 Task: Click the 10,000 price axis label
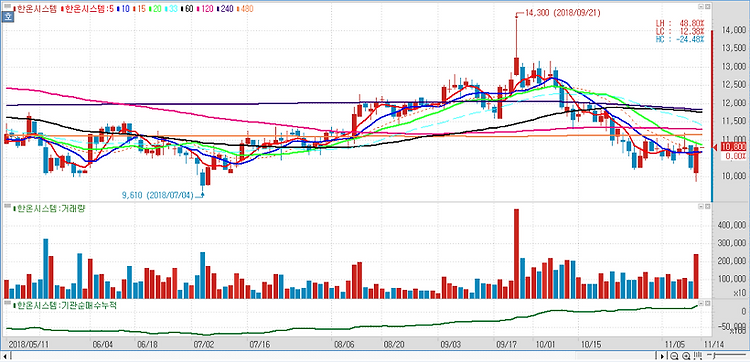pos(735,176)
